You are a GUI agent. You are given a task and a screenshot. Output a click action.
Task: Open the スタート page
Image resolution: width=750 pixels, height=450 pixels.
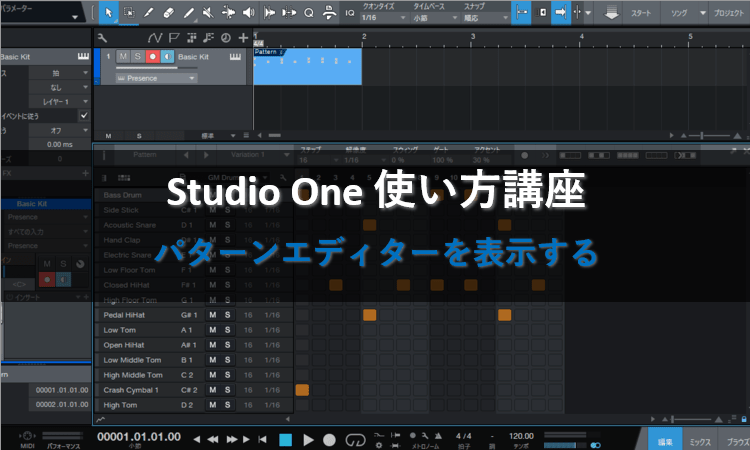(x=641, y=13)
